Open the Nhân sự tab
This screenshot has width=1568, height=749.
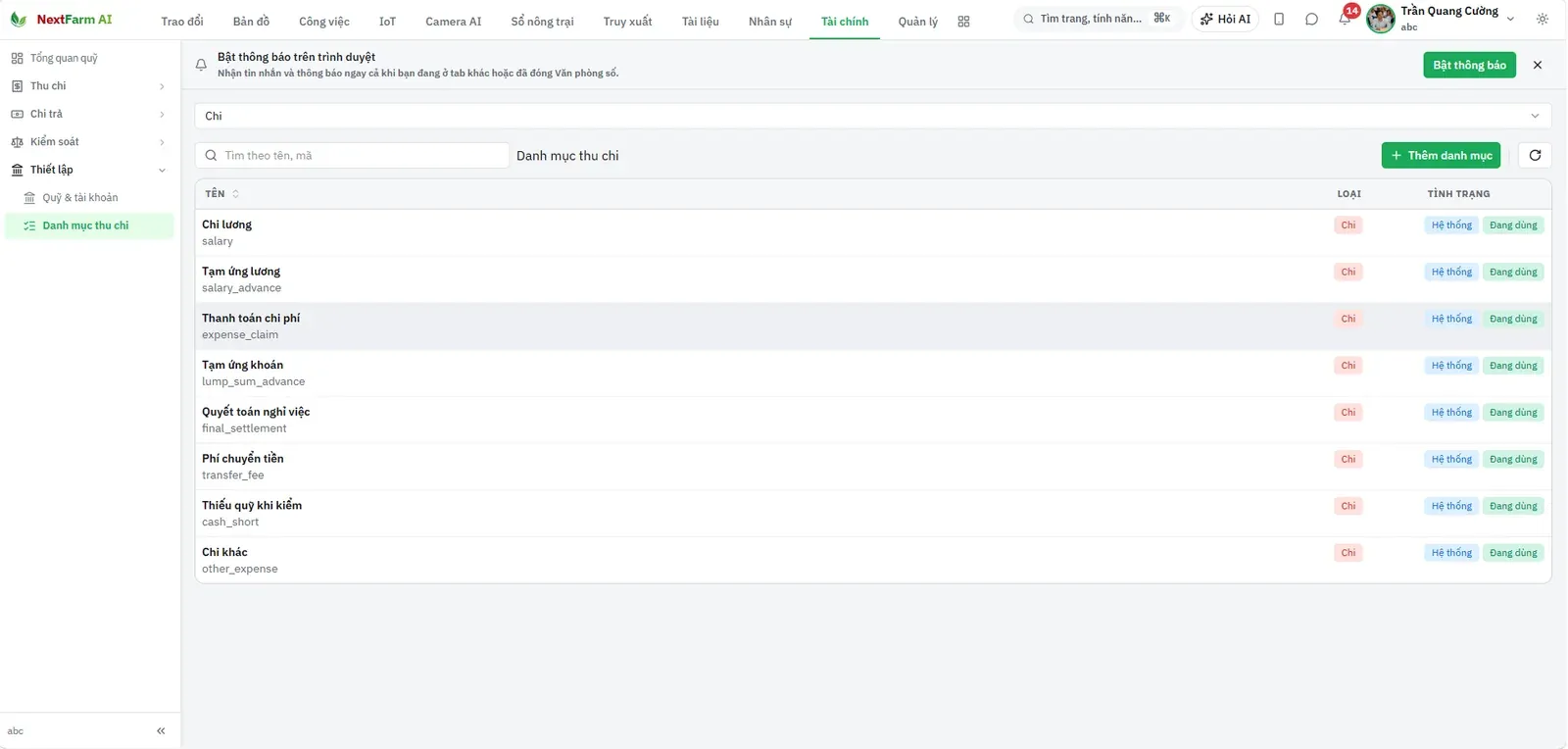[x=770, y=22]
